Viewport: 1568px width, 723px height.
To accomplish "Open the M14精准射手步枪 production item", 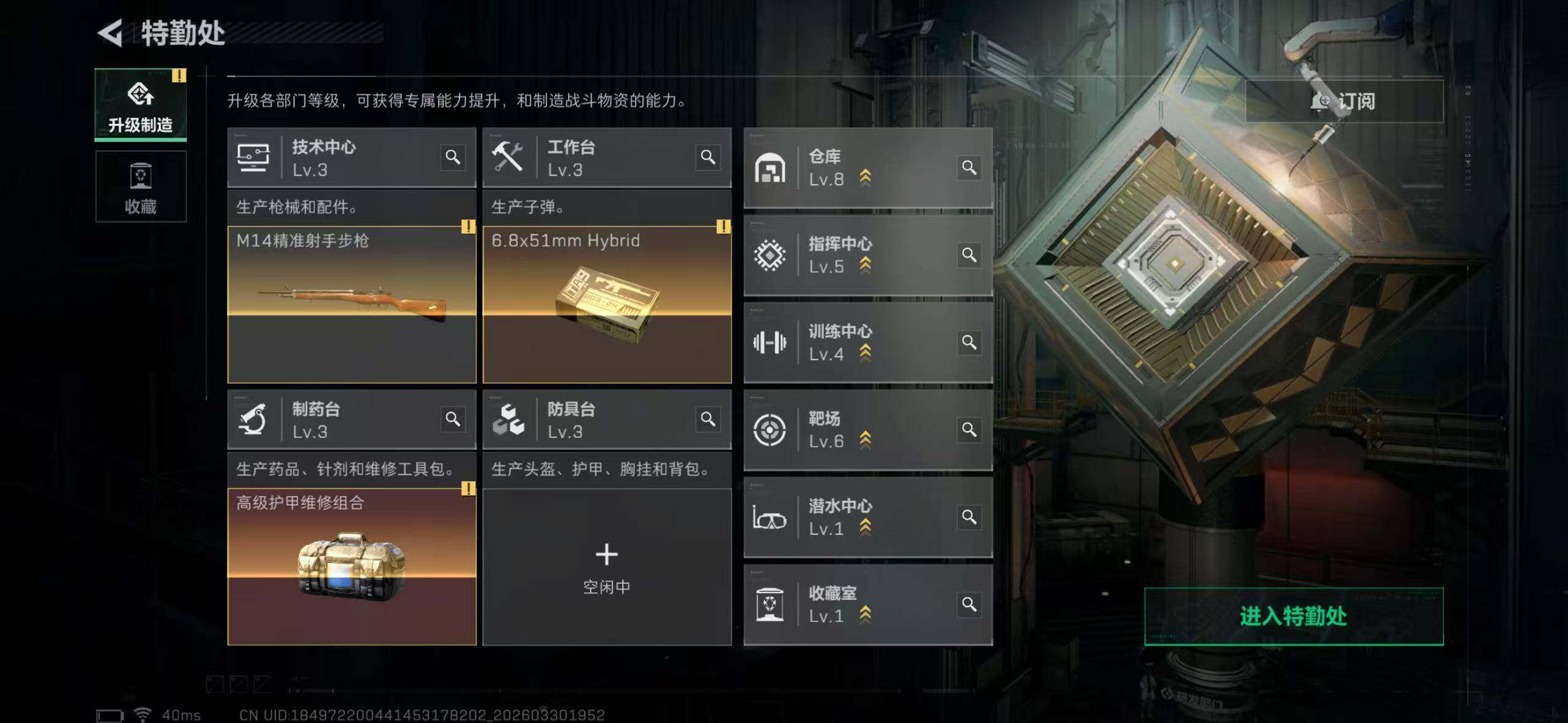I will [x=352, y=305].
